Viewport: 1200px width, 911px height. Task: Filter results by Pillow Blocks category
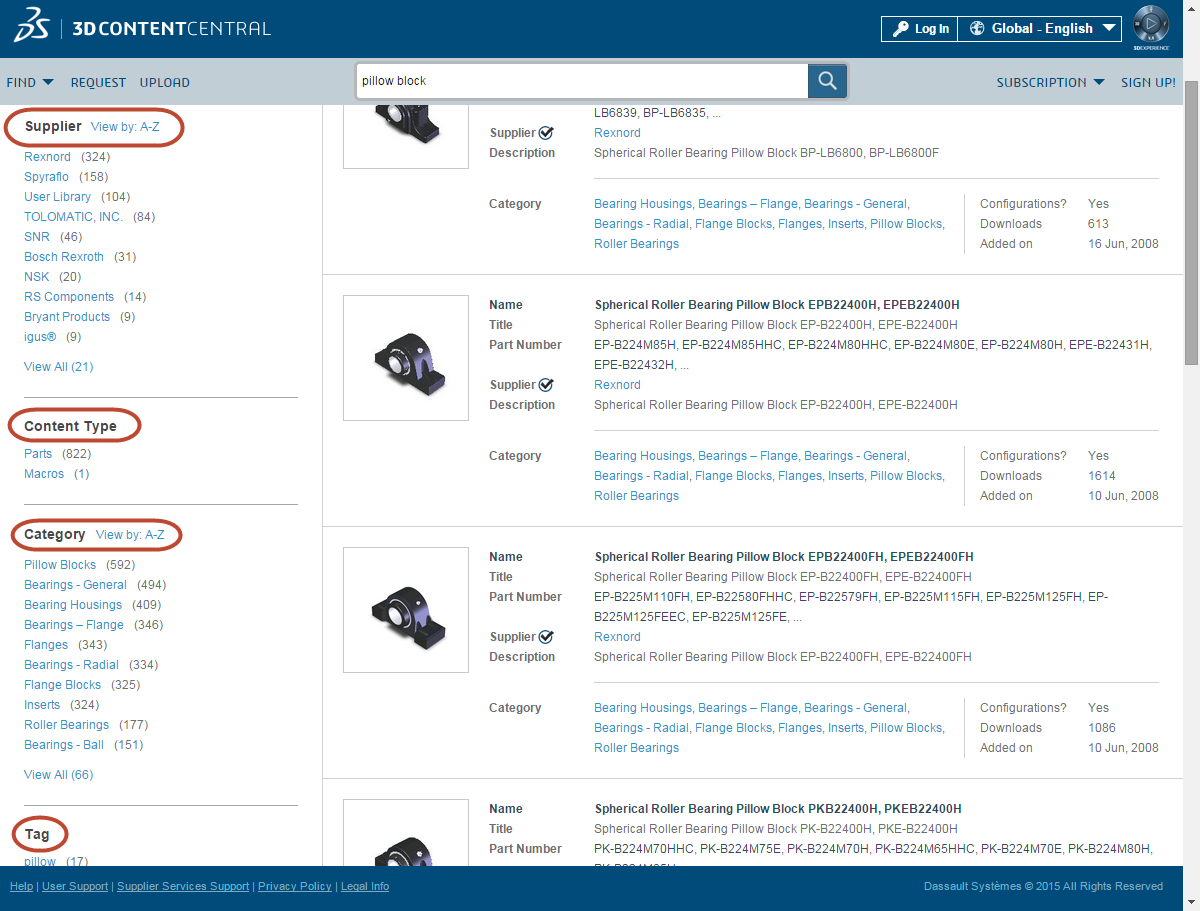tap(59, 564)
